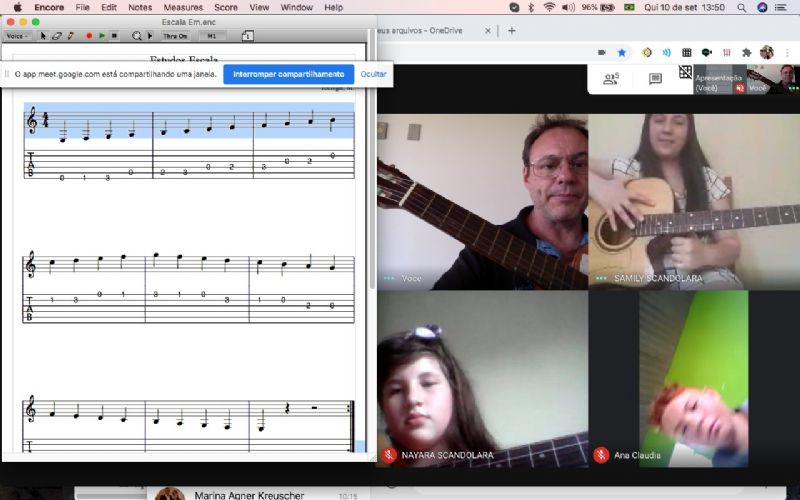Click the Escala Em.enc window title
The height and width of the screenshot is (500, 800).
[189, 22]
